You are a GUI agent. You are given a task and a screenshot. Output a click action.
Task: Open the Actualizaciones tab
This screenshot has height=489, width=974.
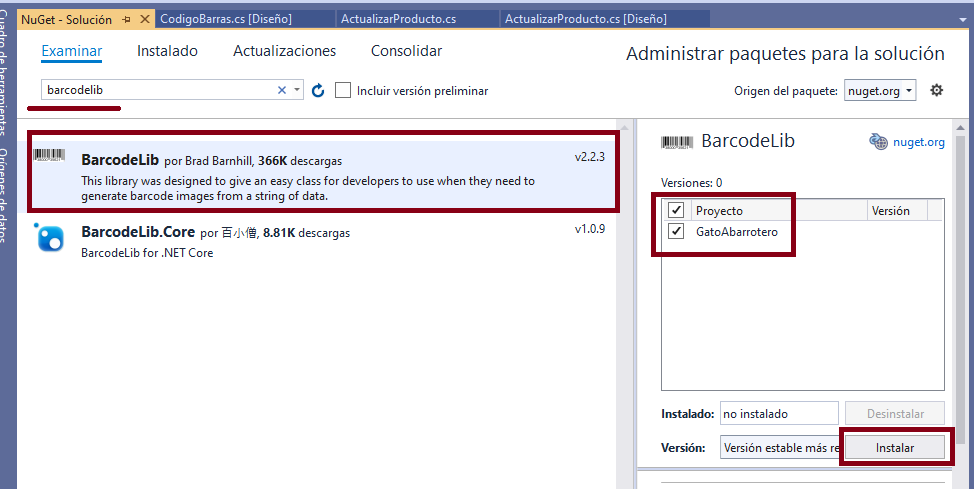coord(284,51)
